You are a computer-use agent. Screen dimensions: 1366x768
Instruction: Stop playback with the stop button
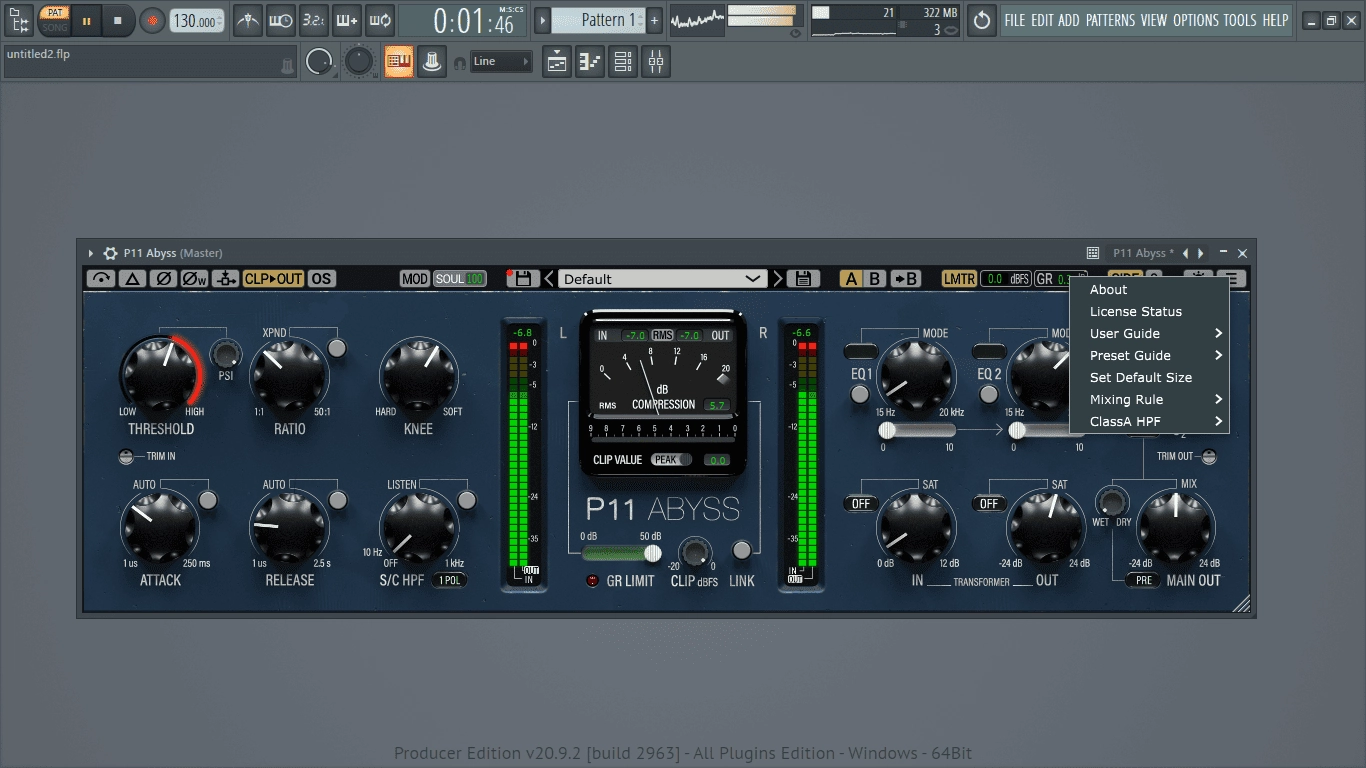click(x=118, y=20)
